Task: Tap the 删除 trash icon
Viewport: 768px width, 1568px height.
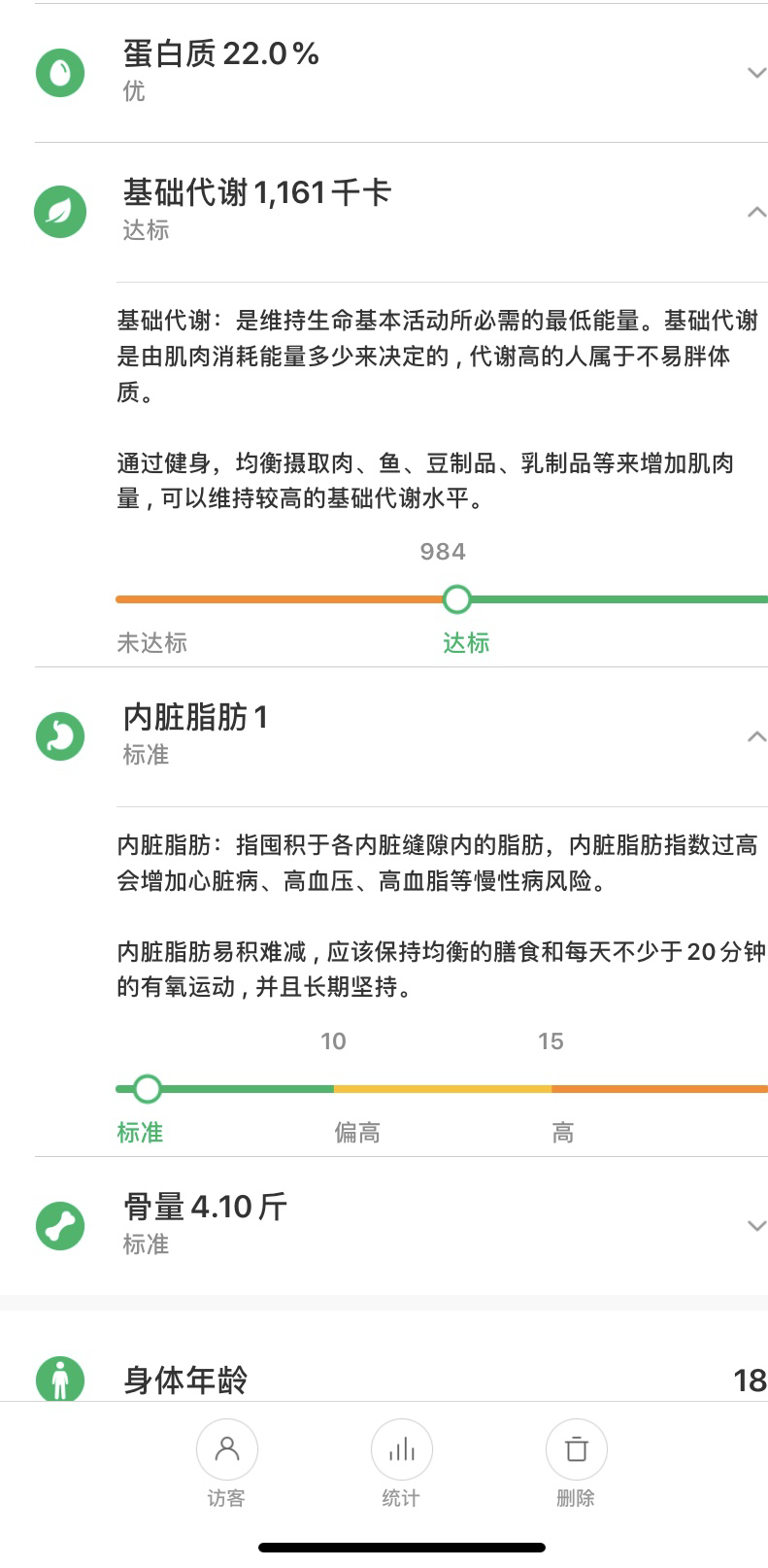Action: coord(576,1449)
